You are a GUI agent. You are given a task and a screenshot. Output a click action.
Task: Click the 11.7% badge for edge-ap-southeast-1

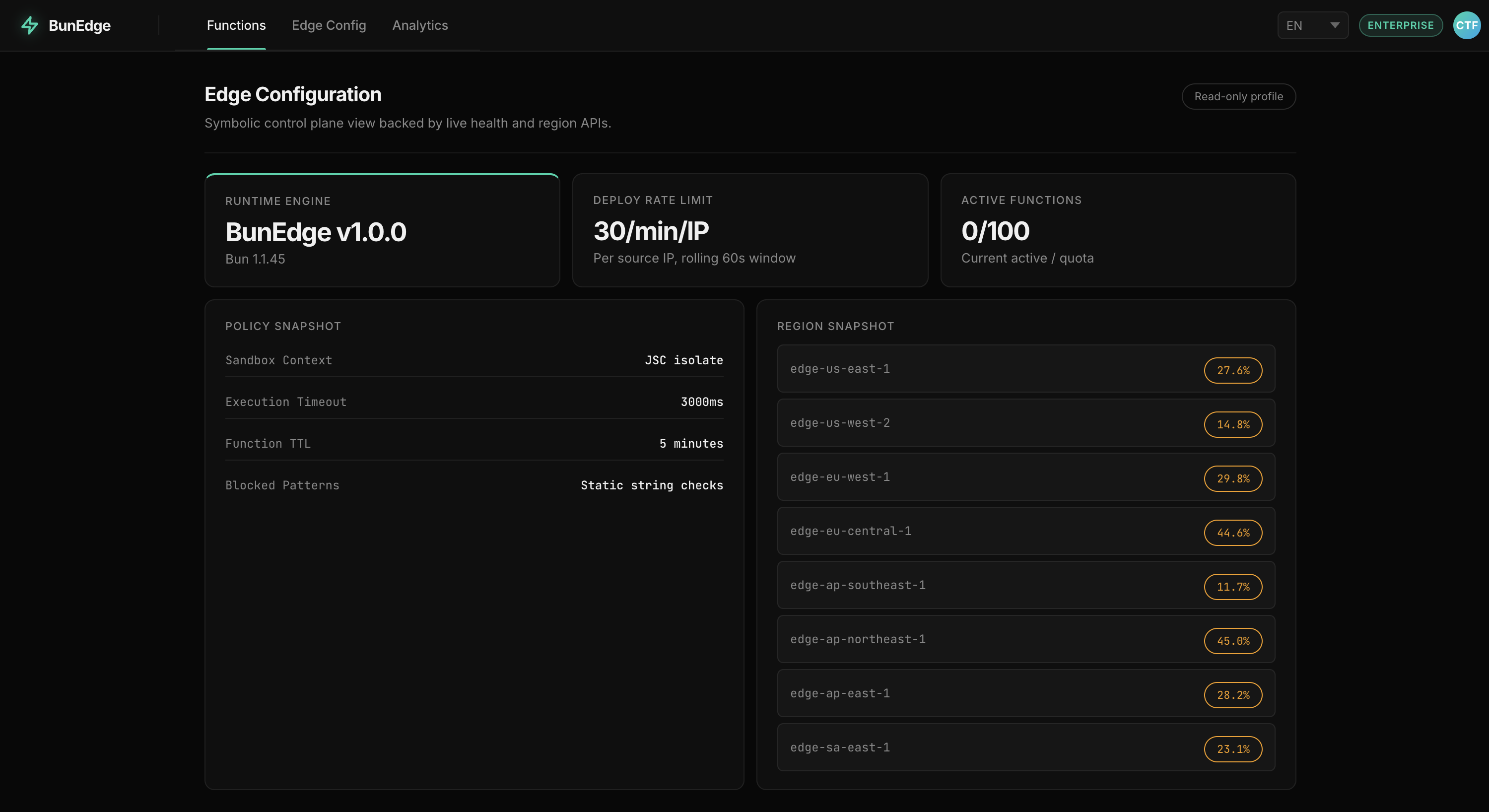[1232, 587]
